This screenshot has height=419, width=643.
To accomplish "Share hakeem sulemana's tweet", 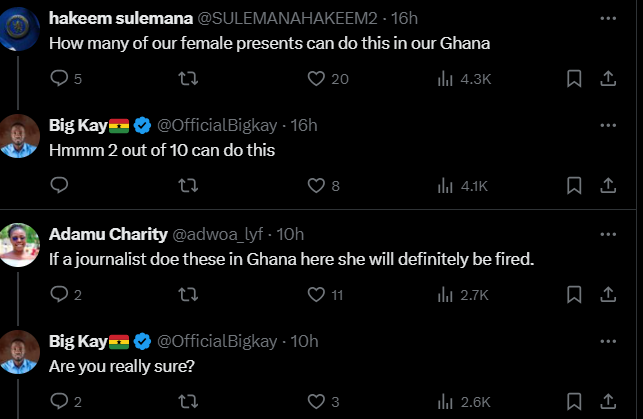I will 607,78.
